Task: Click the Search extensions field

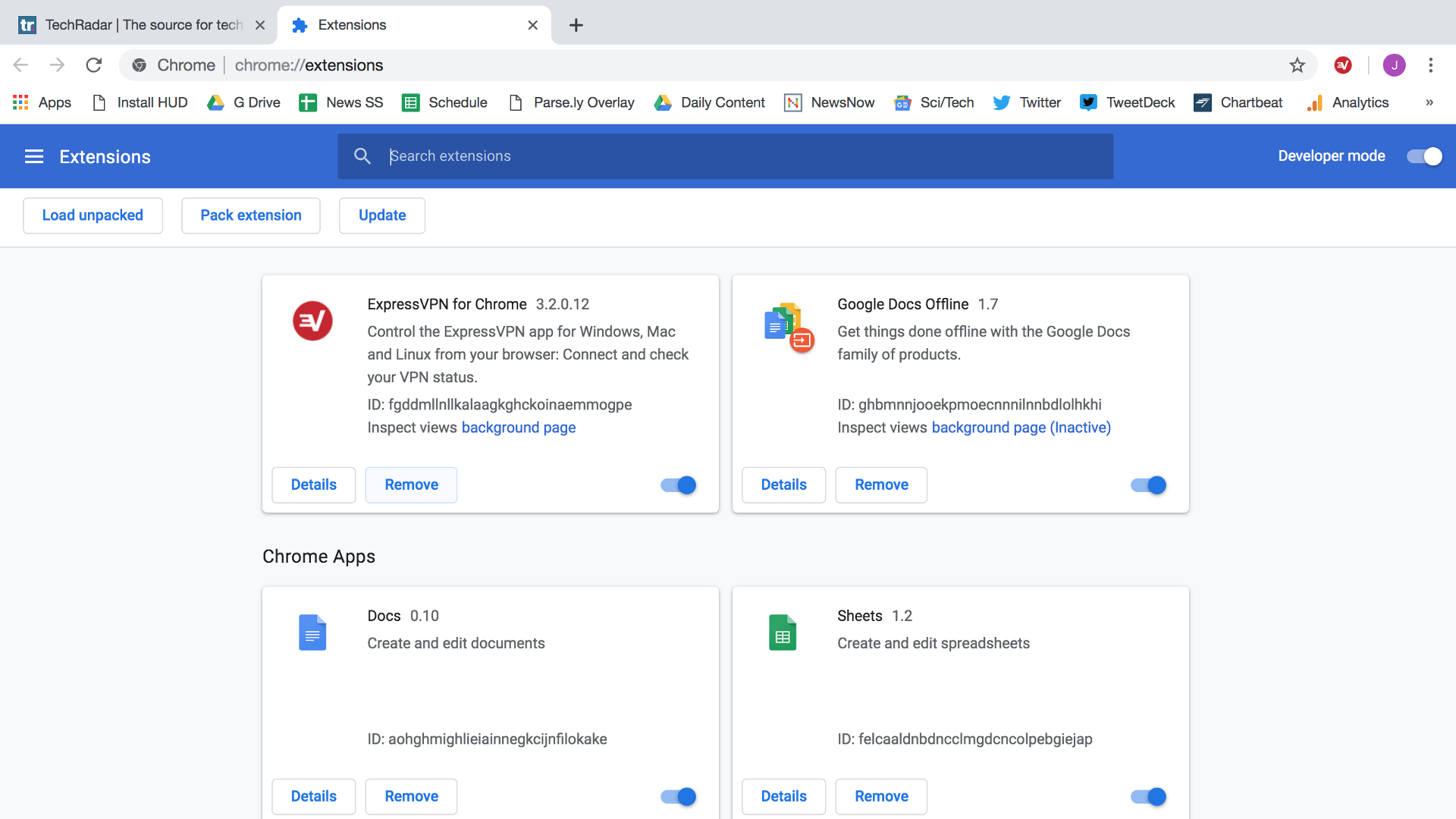Action: click(726, 156)
